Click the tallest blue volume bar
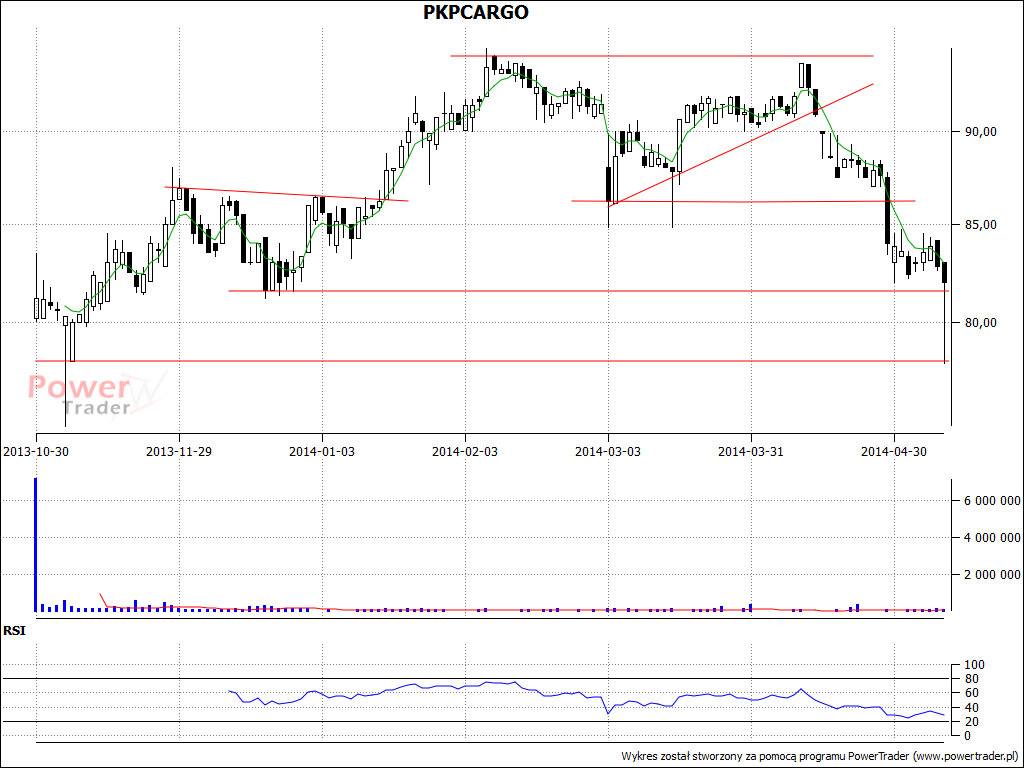This screenshot has height=768, width=1024. coord(35,545)
